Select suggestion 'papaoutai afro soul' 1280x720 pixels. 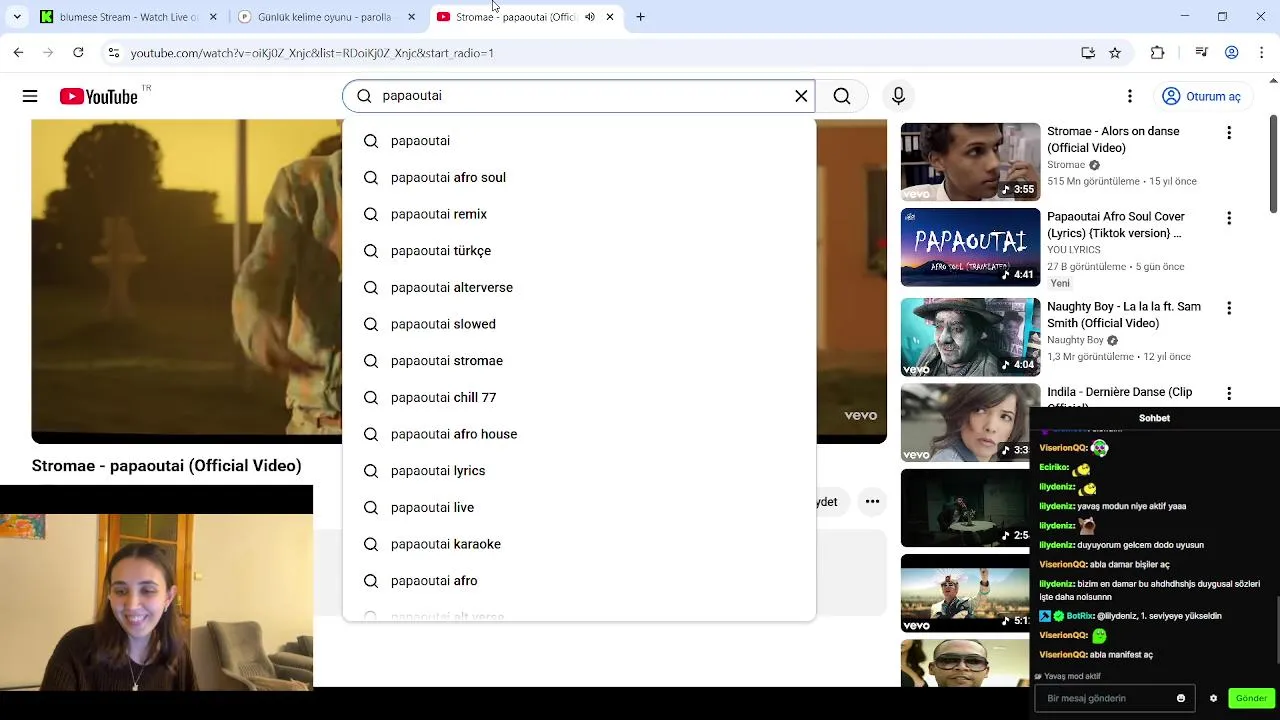pyautogui.click(x=579, y=177)
